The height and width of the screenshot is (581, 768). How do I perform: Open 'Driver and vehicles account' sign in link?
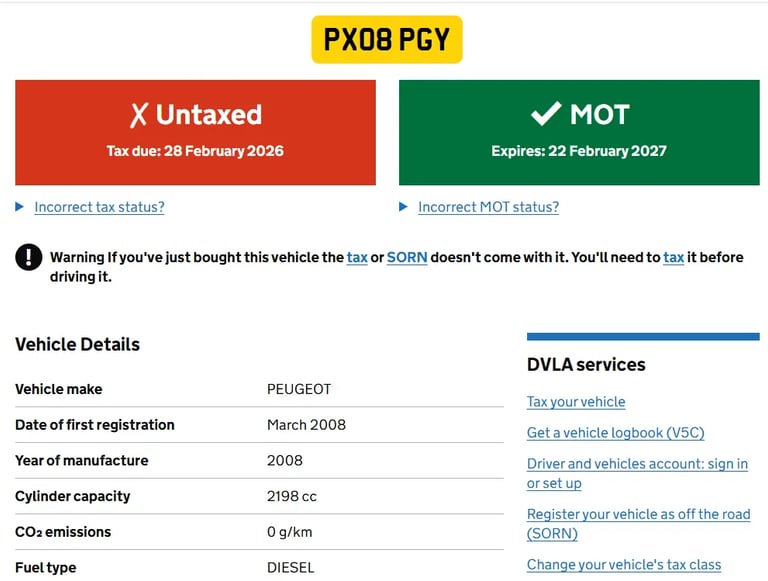click(x=637, y=473)
